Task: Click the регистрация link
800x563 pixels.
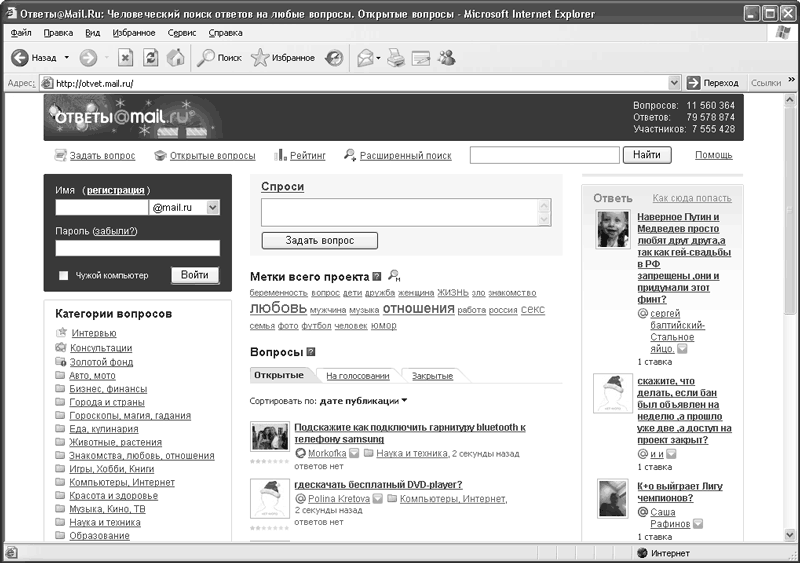Action: (x=115, y=190)
